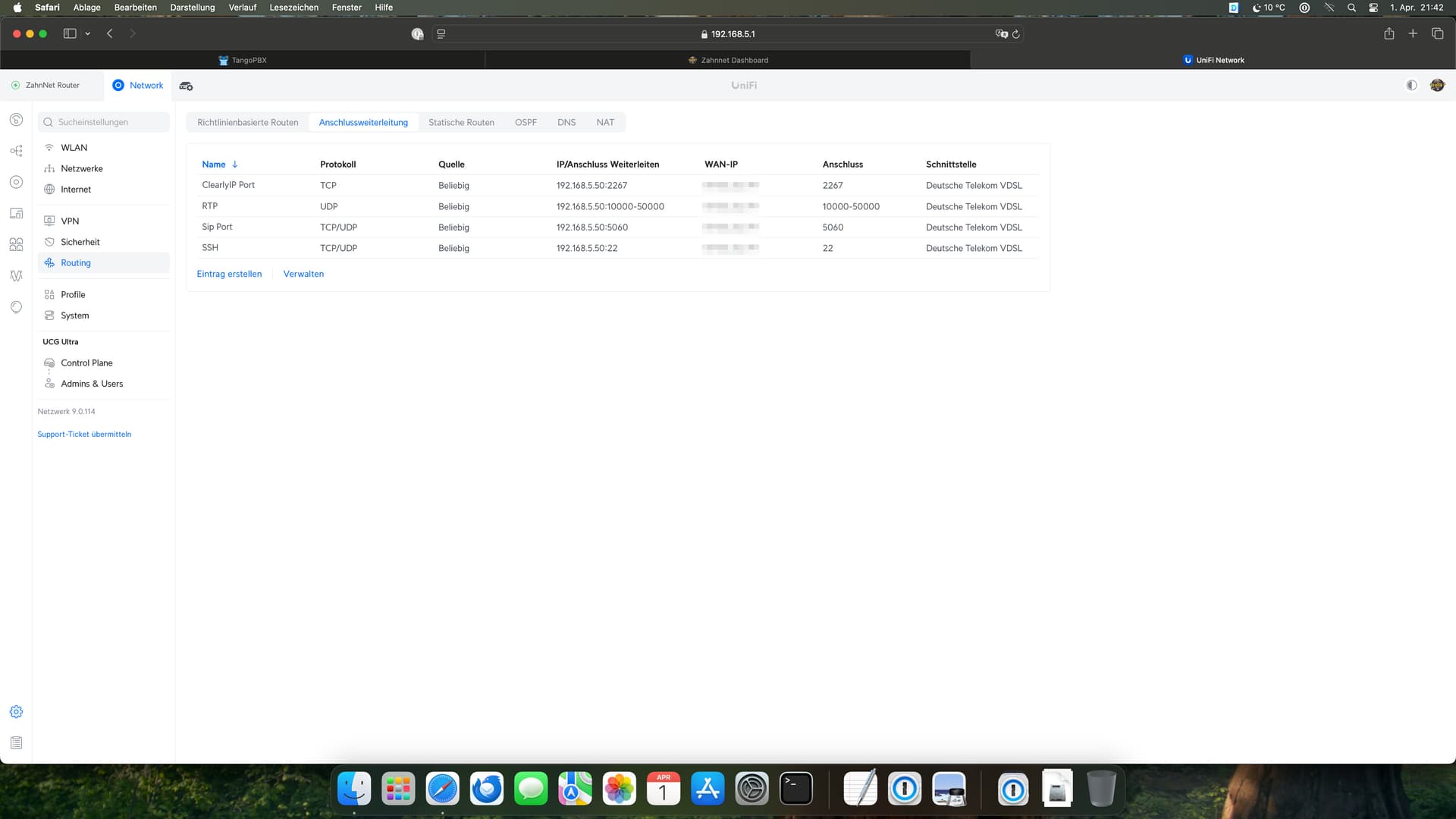1456x819 pixels.
Task: Open the Verlauf menu
Action: [x=243, y=8]
